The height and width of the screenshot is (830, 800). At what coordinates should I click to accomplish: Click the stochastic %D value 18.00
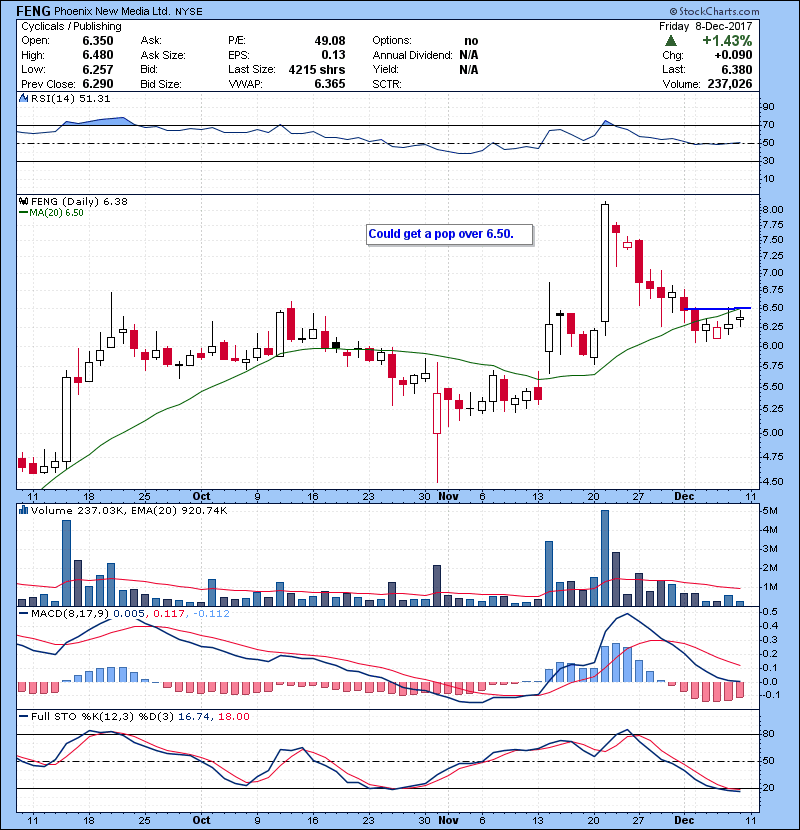tap(233, 716)
